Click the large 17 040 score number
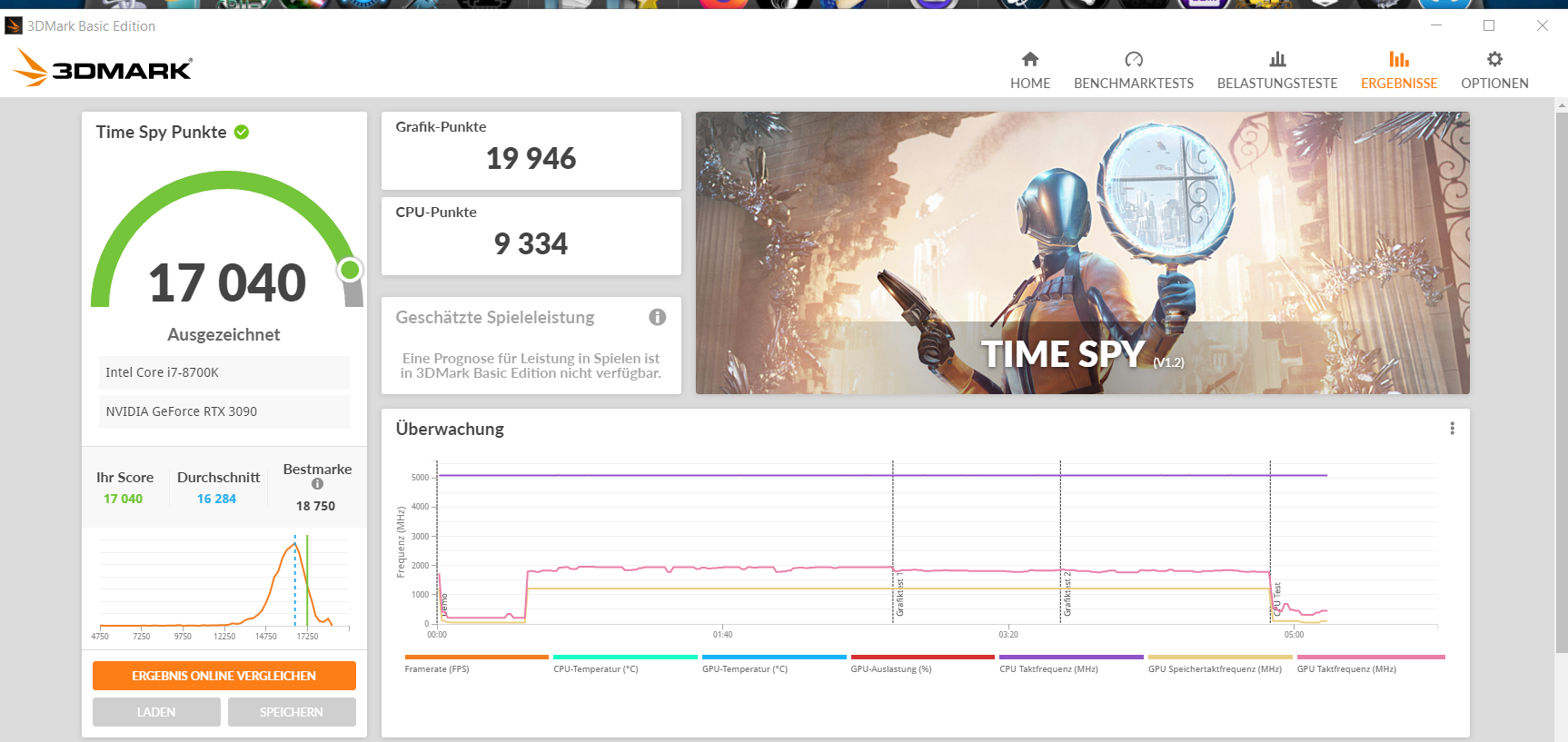 click(x=227, y=282)
